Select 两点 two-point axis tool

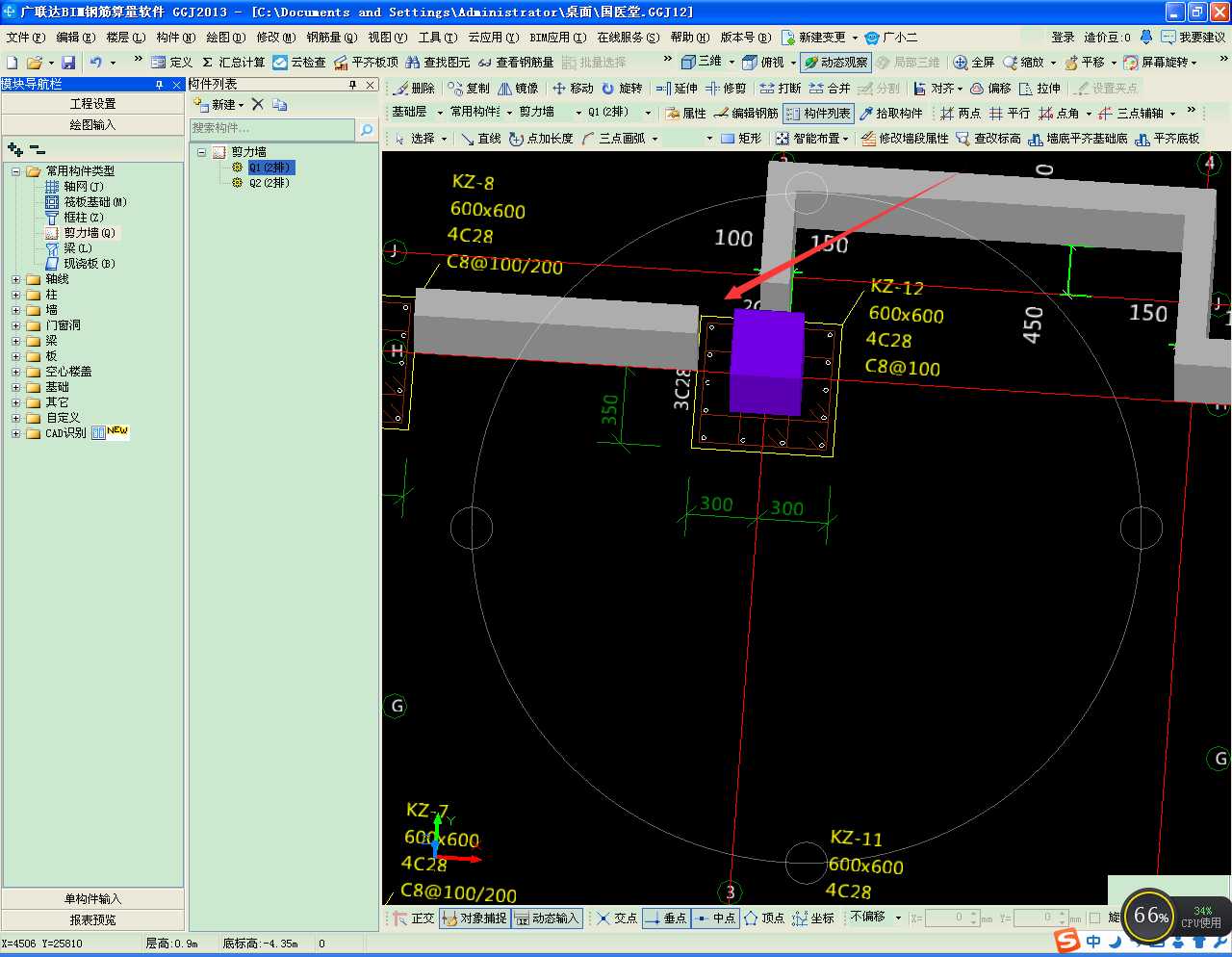click(x=961, y=114)
